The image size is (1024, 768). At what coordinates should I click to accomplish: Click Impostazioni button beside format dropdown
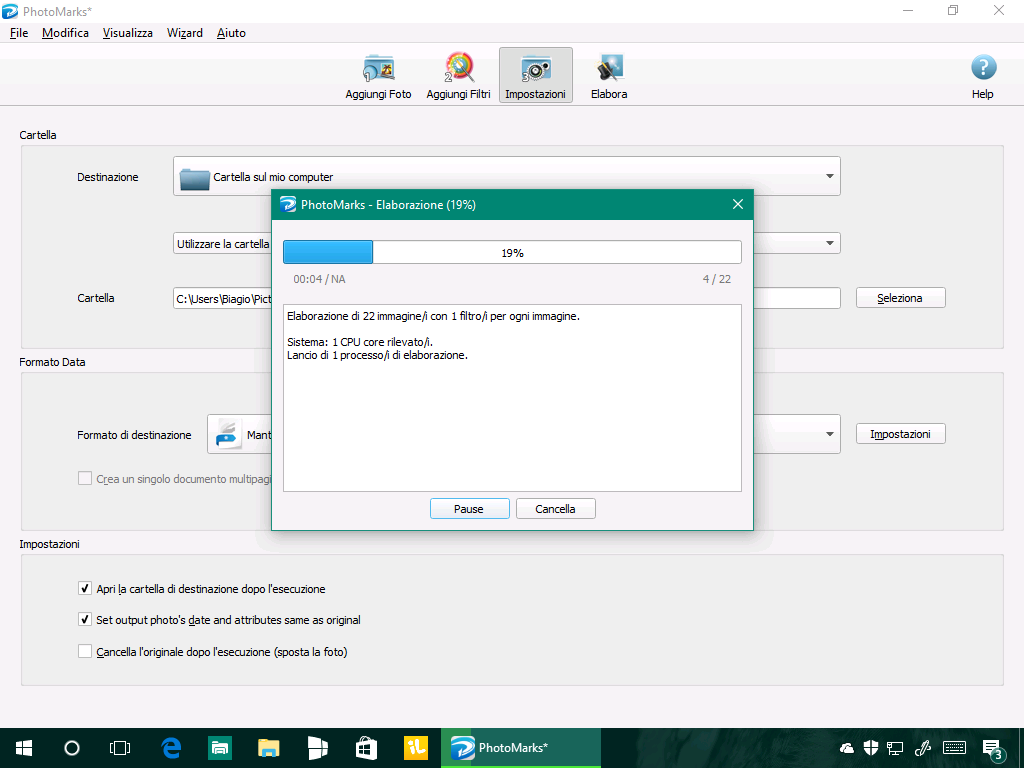click(901, 434)
